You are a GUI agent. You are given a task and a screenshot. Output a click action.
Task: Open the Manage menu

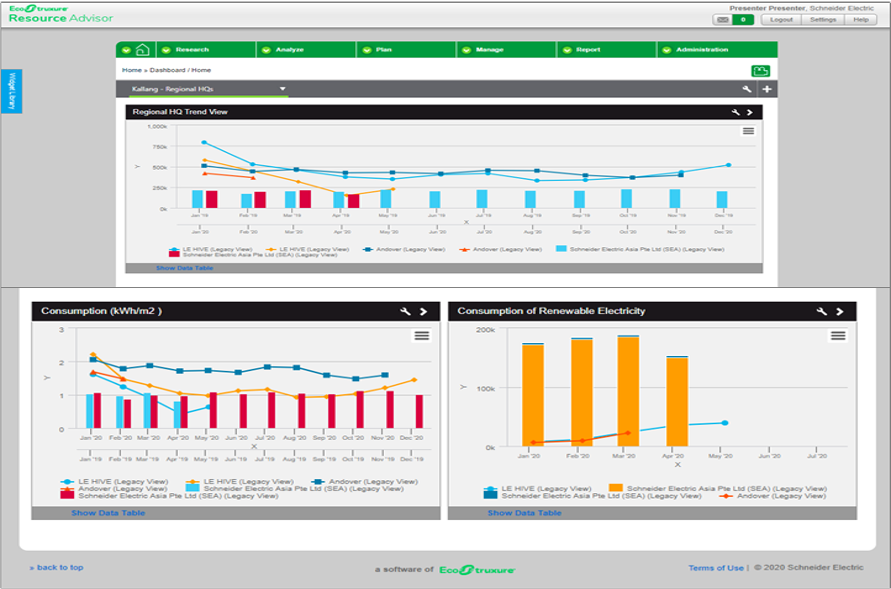(x=506, y=50)
